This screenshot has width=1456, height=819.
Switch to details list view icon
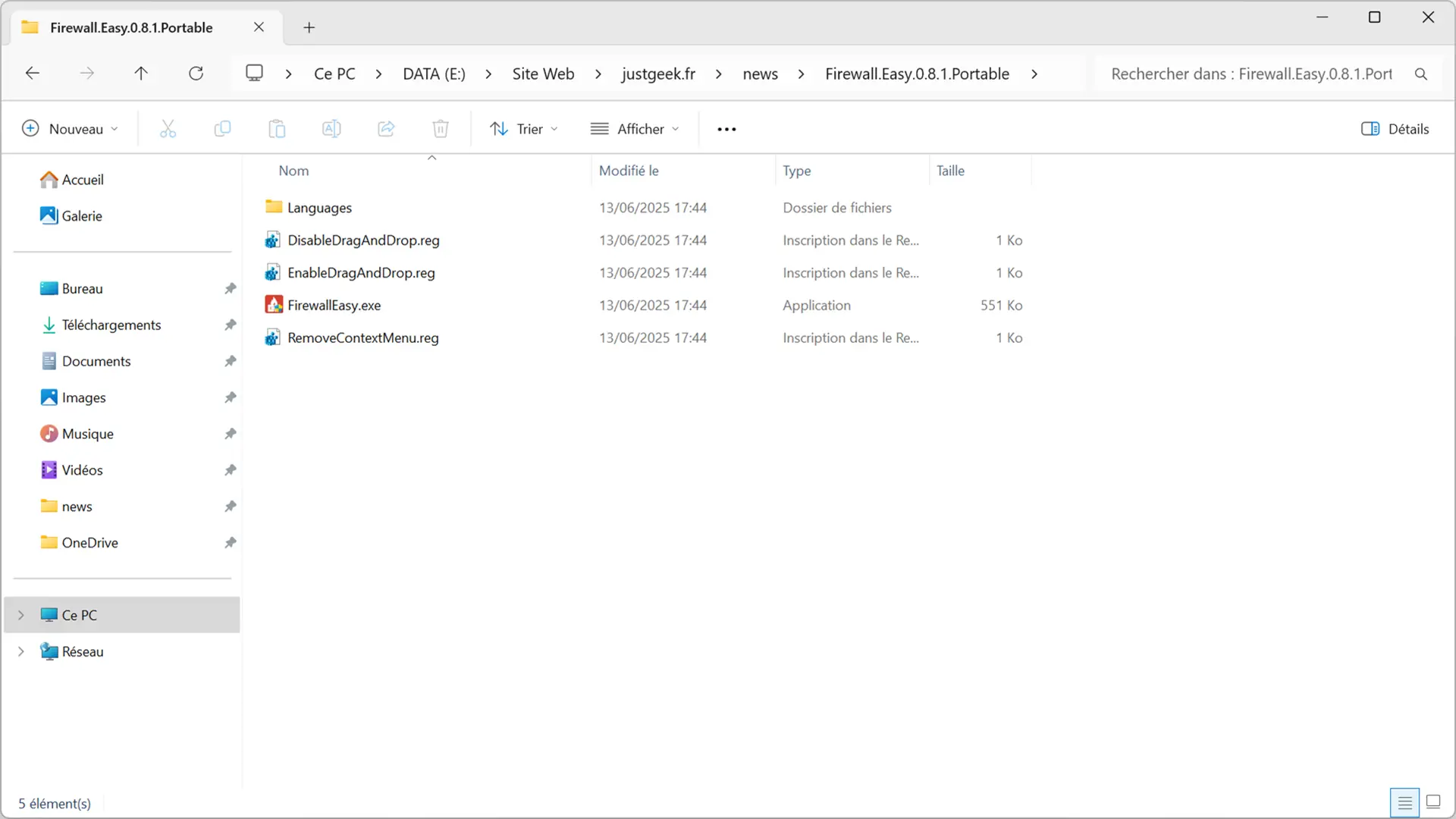(1404, 802)
